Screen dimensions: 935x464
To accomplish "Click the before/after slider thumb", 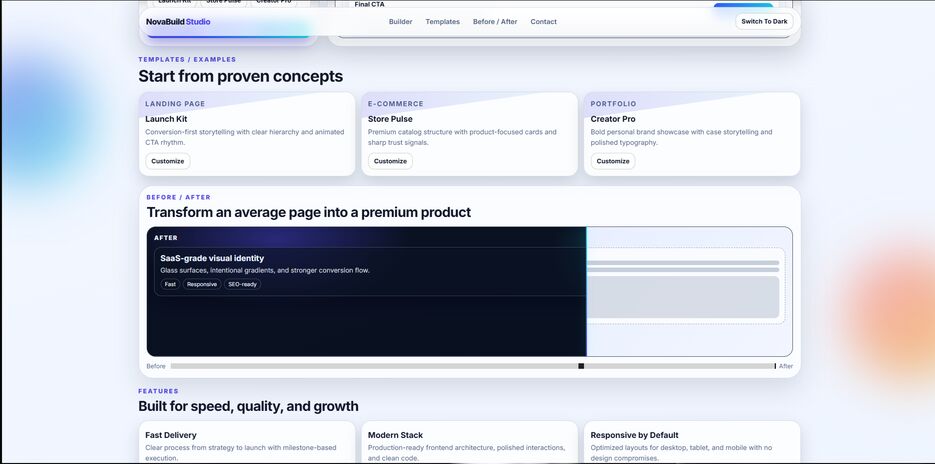I will click(x=581, y=366).
